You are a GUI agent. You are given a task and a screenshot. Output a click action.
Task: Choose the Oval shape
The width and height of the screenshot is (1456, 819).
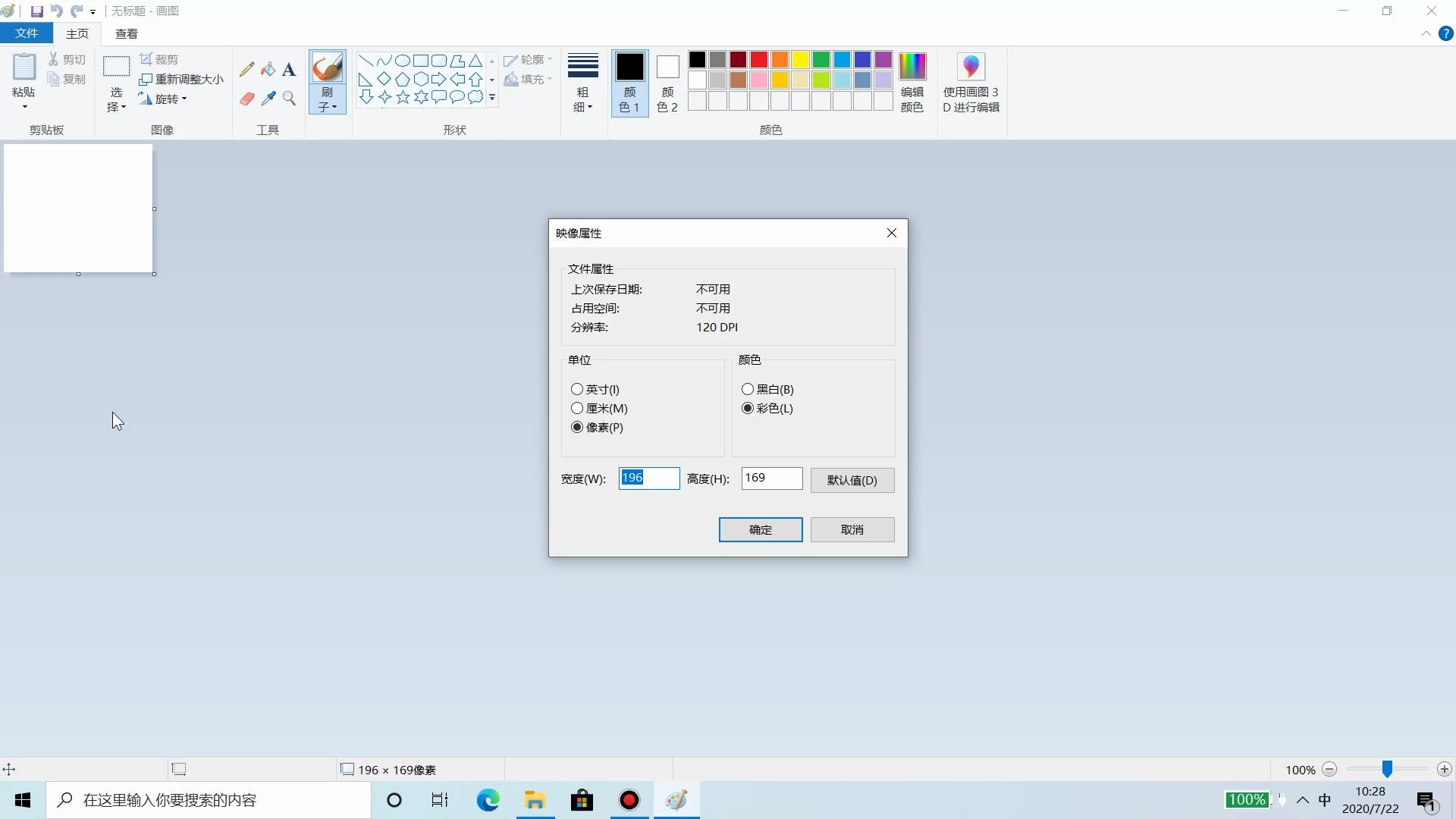coord(403,61)
